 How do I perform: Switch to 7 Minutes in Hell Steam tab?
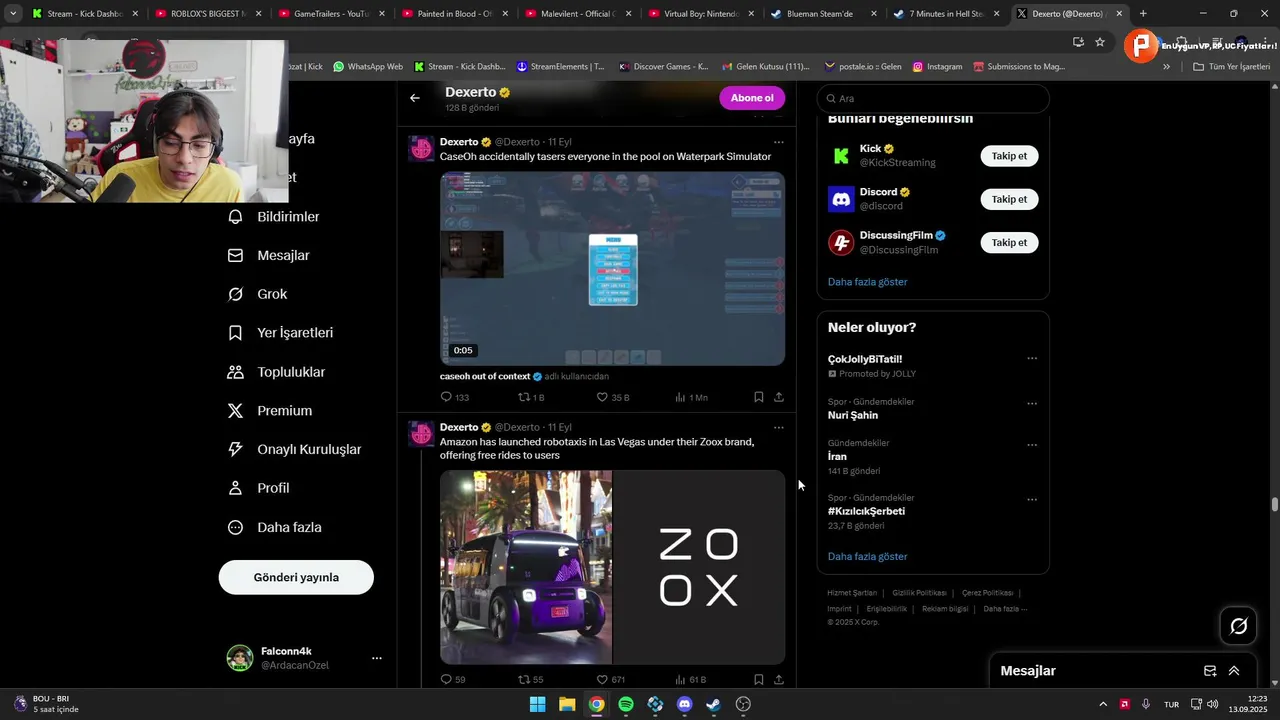coord(946,14)
